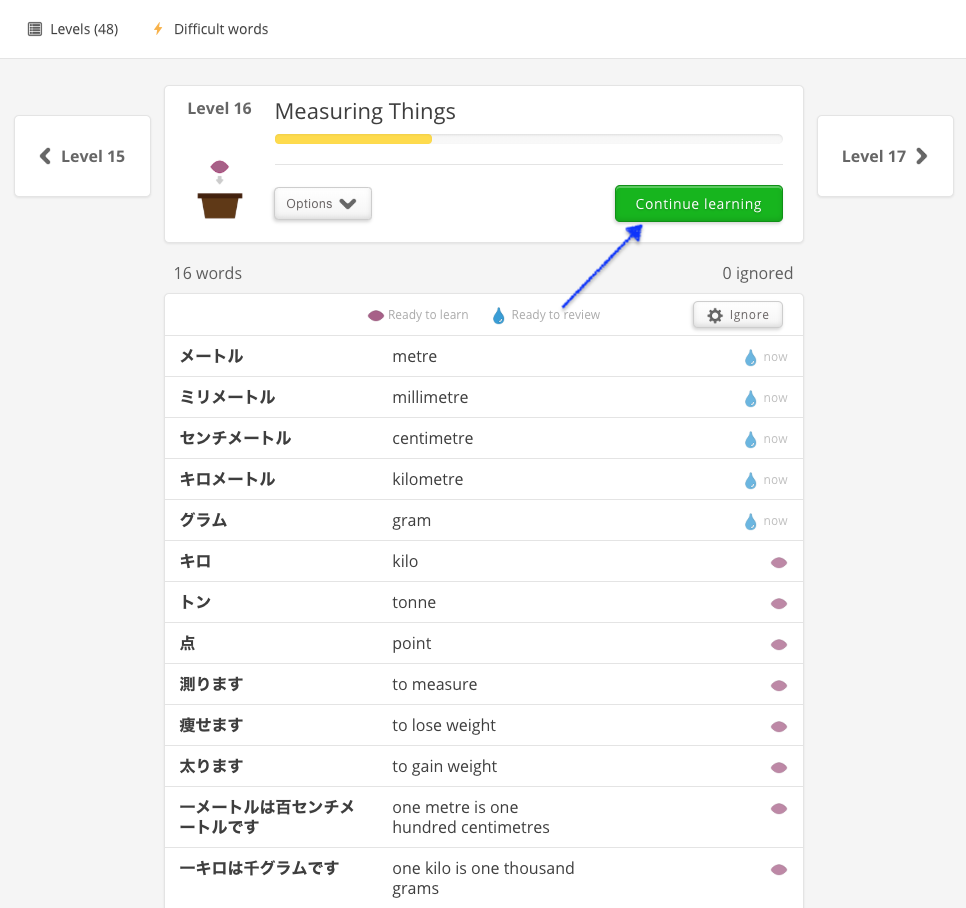The width and height of the screenshot is (966, 908).
Task: Open the Options dropdown
Action: 323,203
